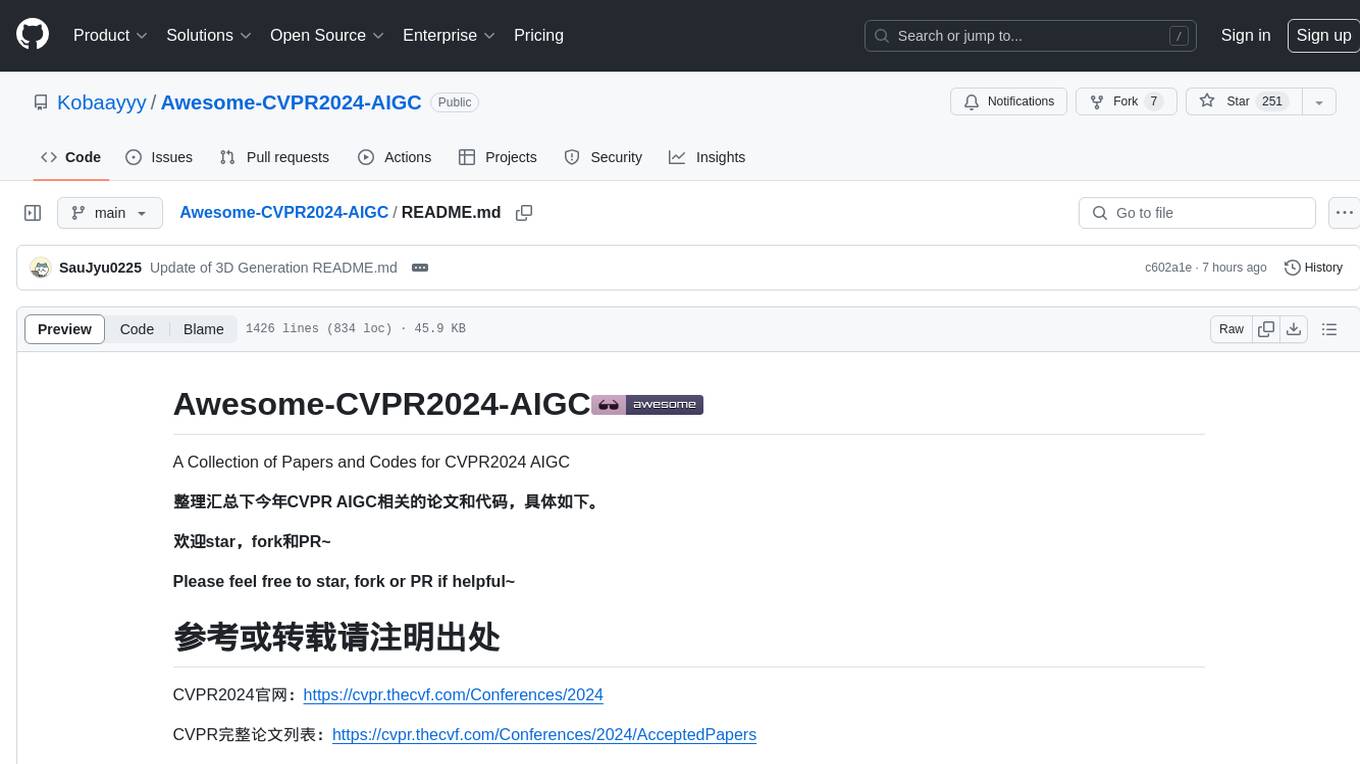
Task: Switch to the Insights tab
Action: click(x=707, y=157)
